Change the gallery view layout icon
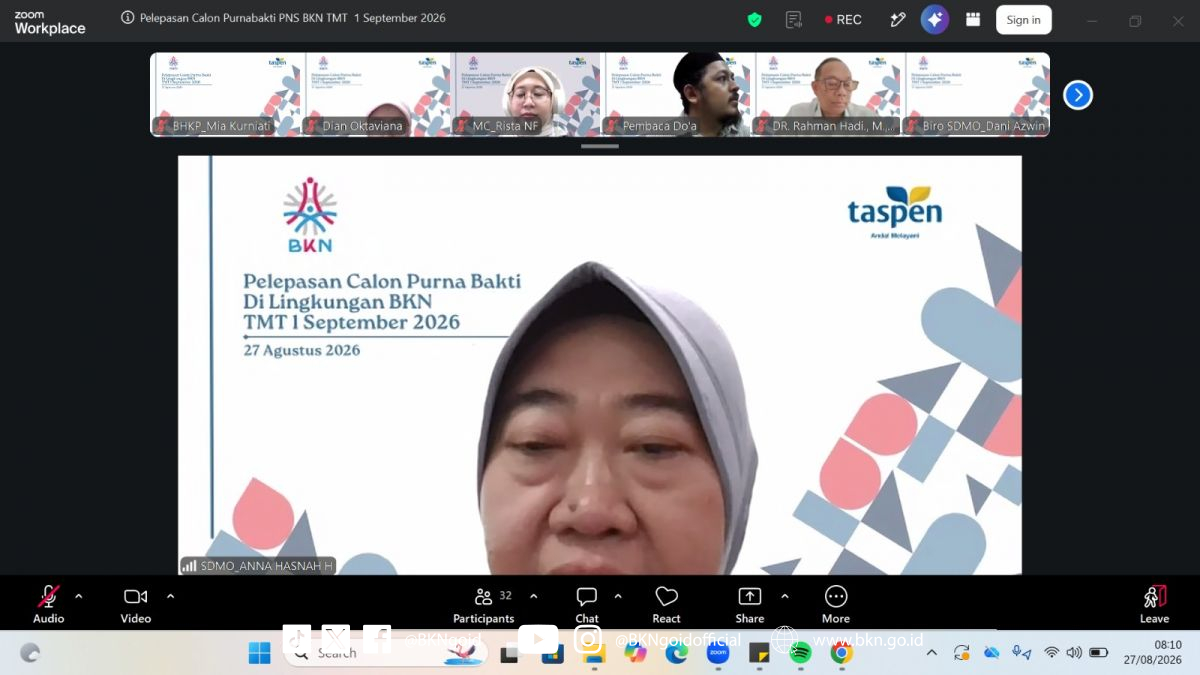 [x=972, y=19]
